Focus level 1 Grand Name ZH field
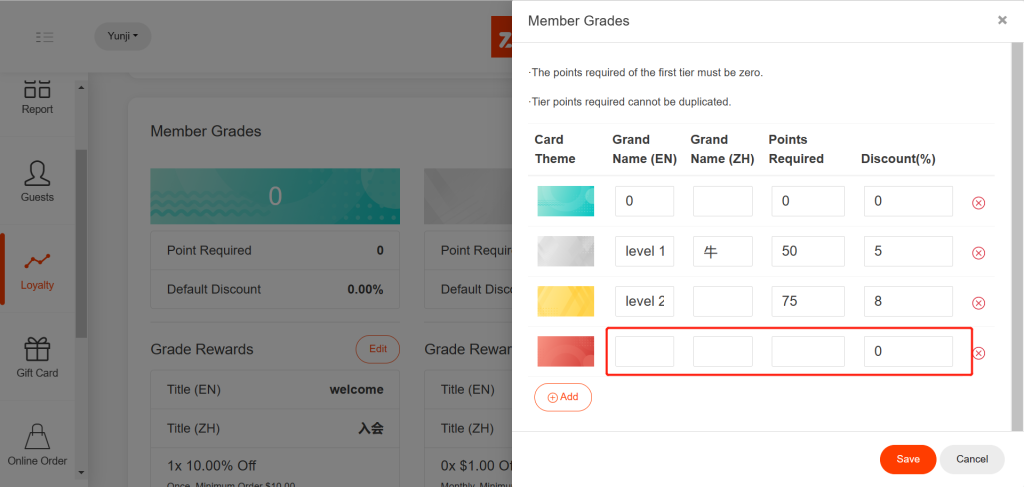The width and height of the screenshot is (1024, 487). (x=722, y=251)
